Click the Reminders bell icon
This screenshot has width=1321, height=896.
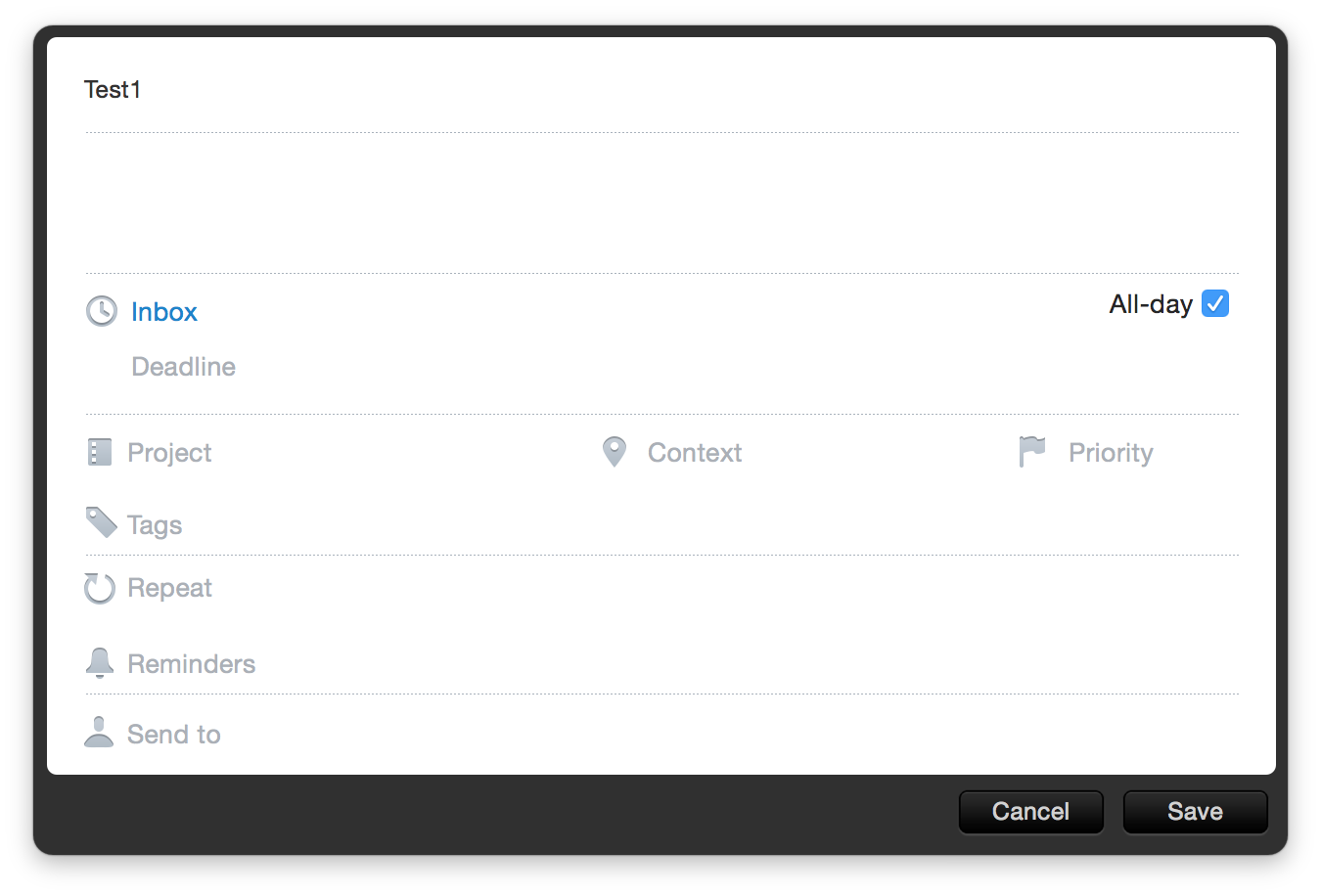pyautogui.click(x=100, y=663)
